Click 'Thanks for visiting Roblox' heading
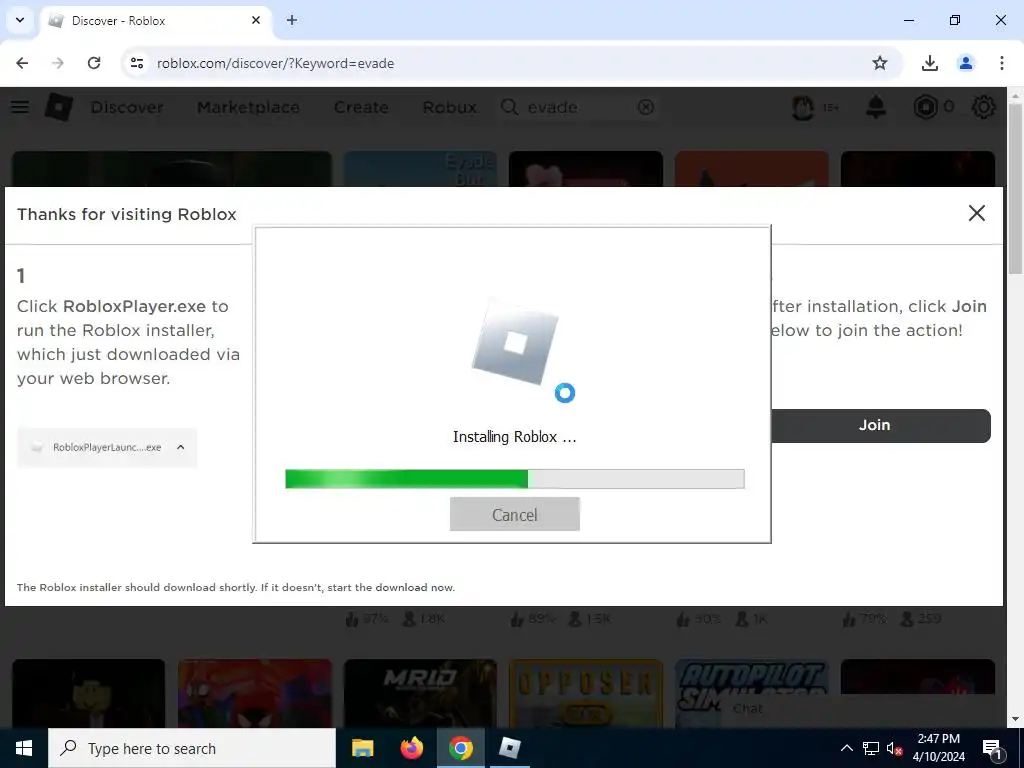Screen dimensions: 1024x768 click(x=127, y=214)
